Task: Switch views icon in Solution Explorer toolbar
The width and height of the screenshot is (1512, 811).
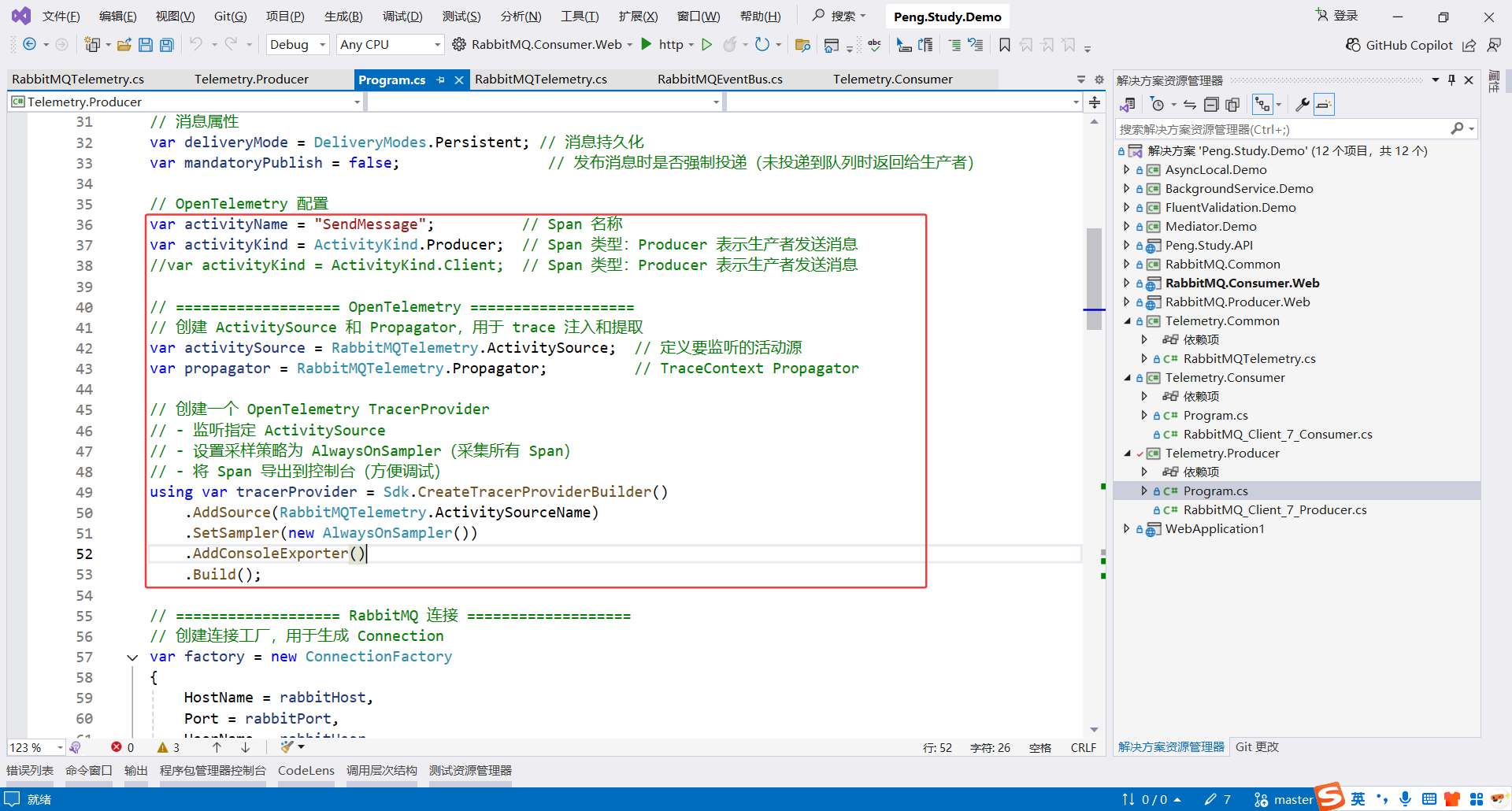Action: click(x=1128, y=105)
